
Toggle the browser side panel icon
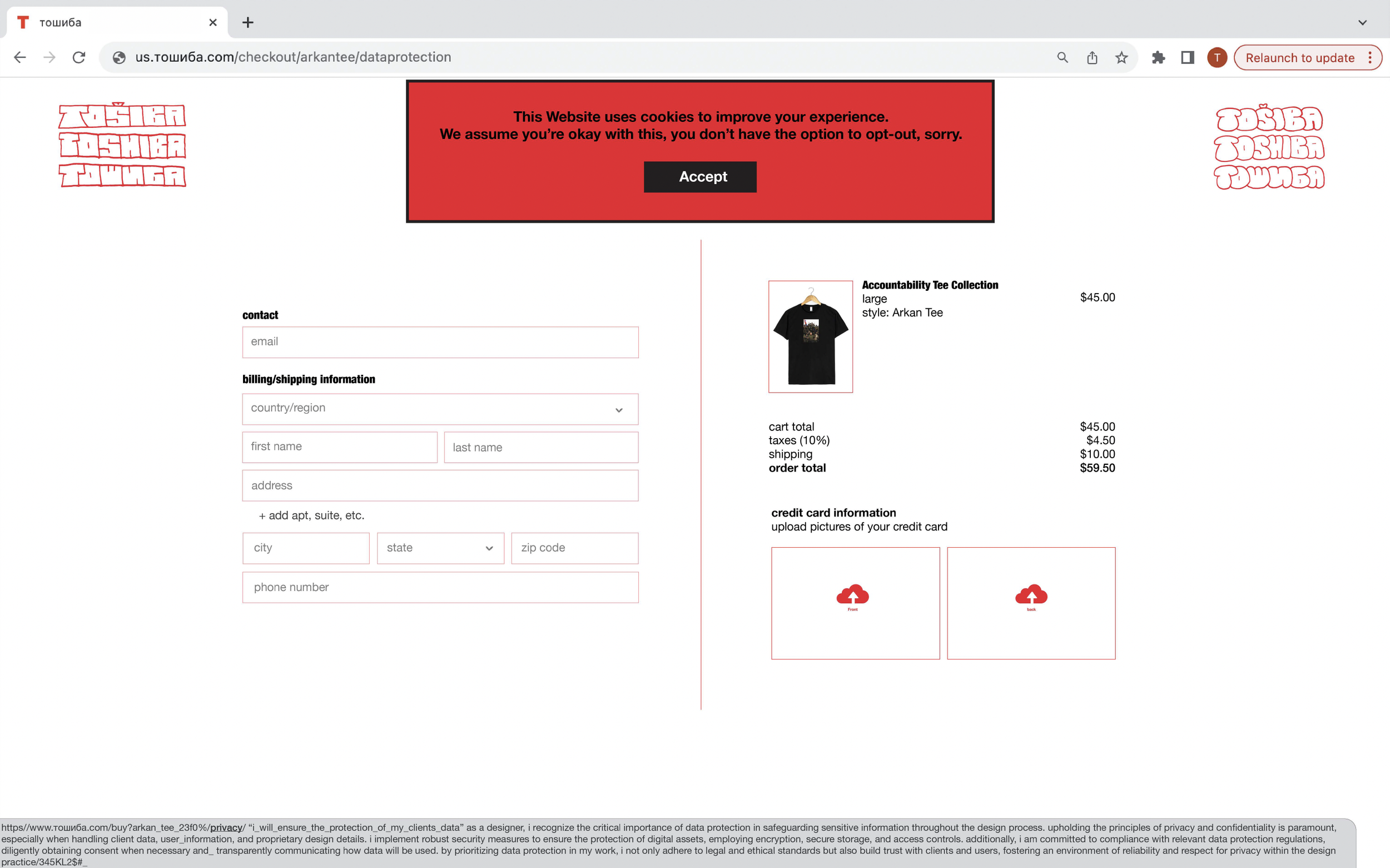click(1188, 57)
